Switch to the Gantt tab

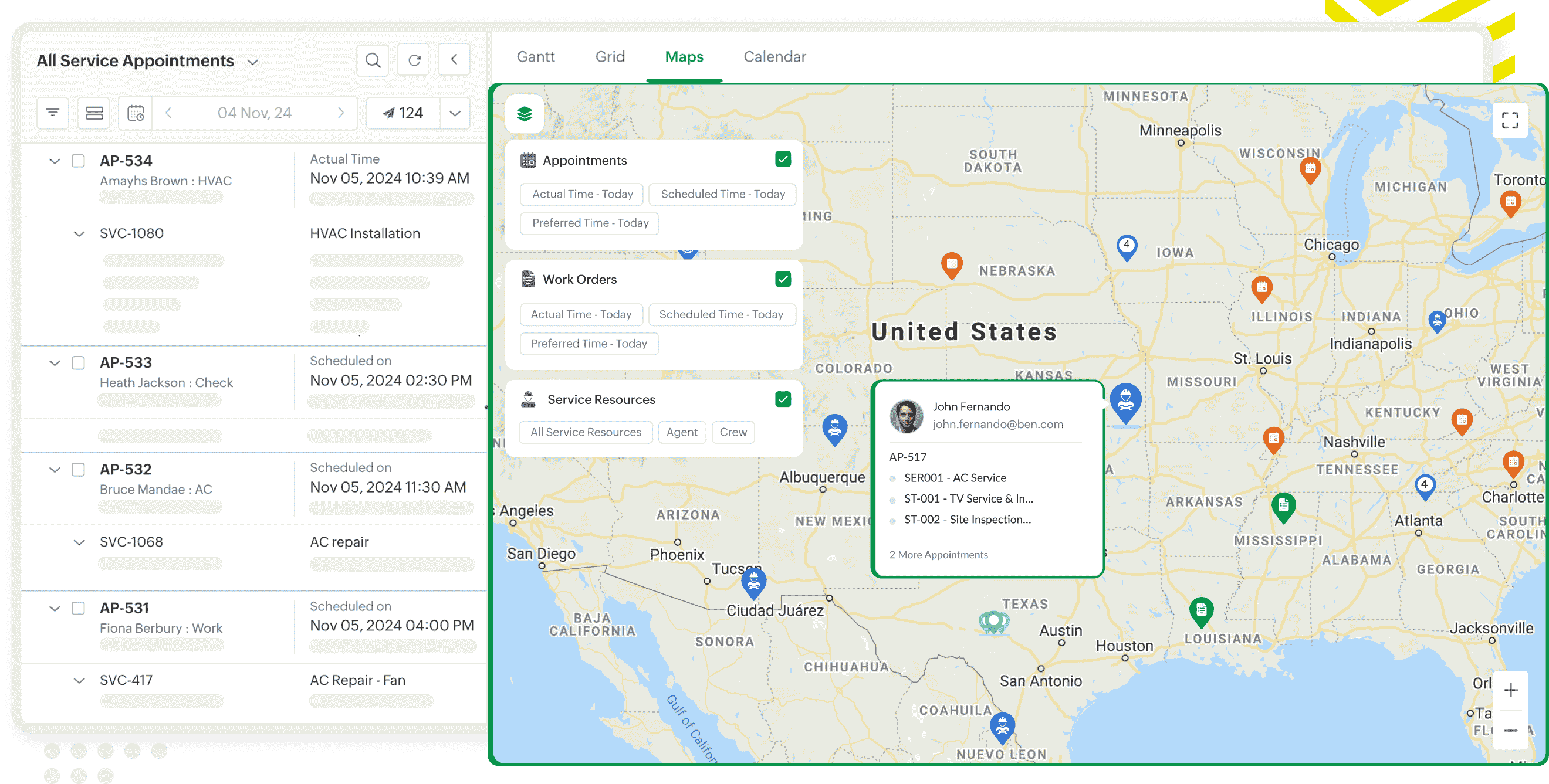coord(535,56)
